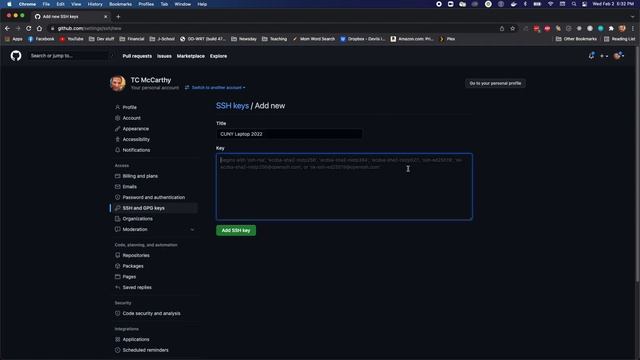Screen dimensions: 640x360
Task: Open the Chrome extensions puzzle icon
Action: pos(611,28)
